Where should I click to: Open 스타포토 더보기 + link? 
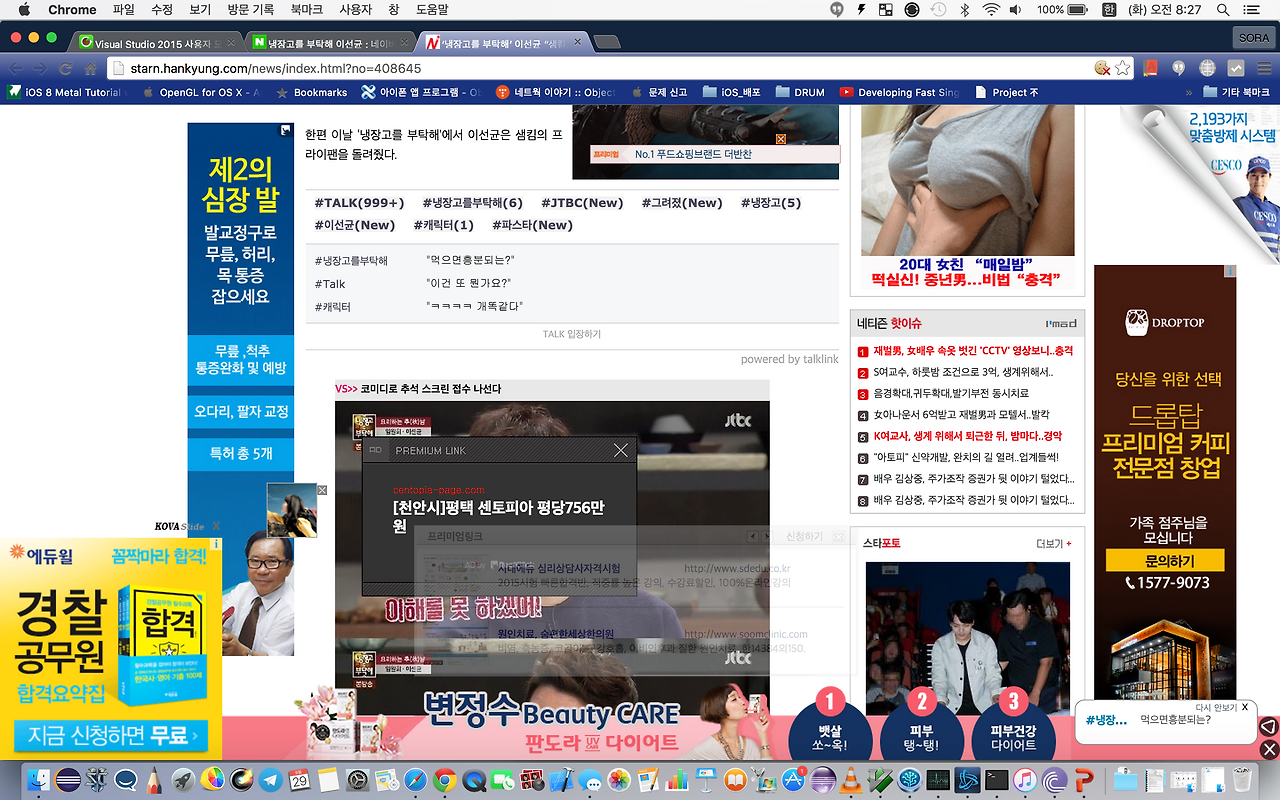point(1054,543)
